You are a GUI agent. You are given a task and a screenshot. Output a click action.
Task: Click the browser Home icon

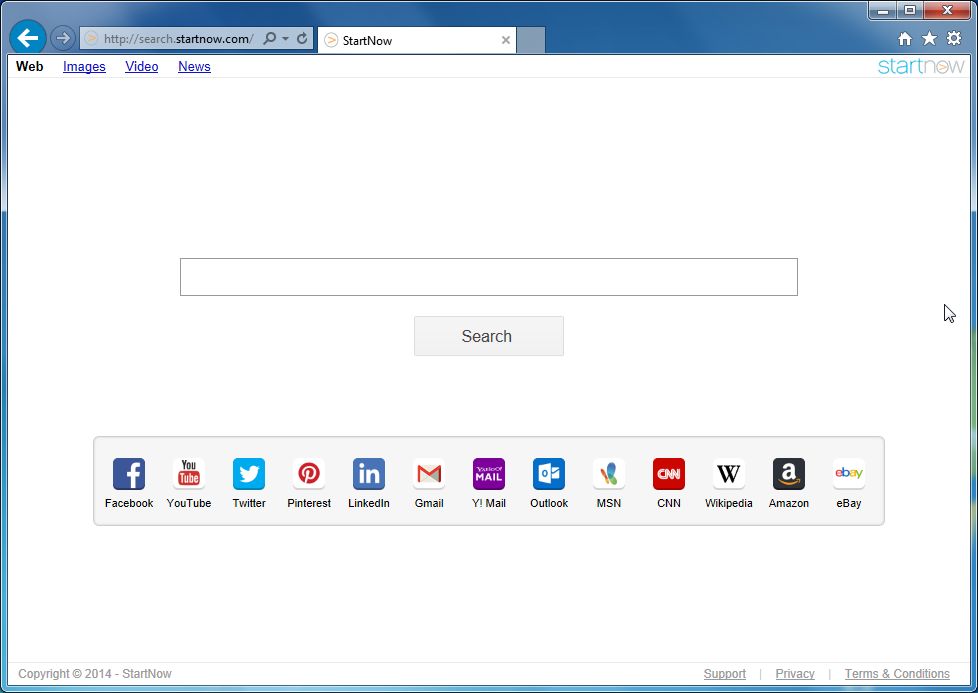click(903, 37)
